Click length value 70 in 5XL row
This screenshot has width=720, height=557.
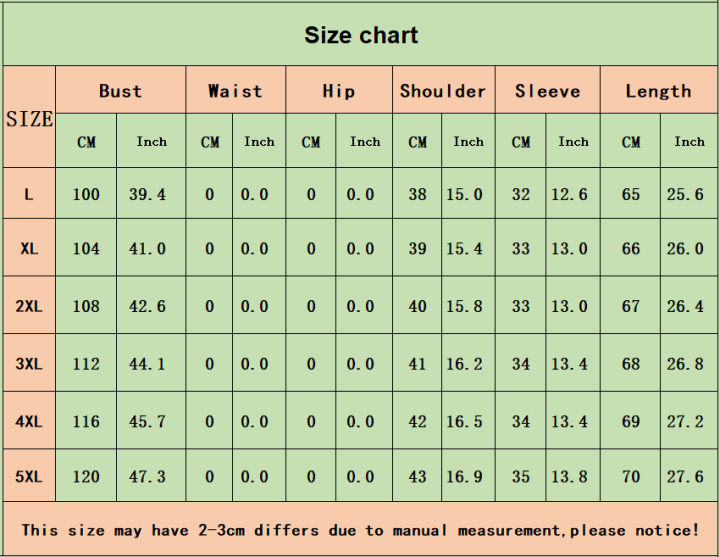pos(630,476)
